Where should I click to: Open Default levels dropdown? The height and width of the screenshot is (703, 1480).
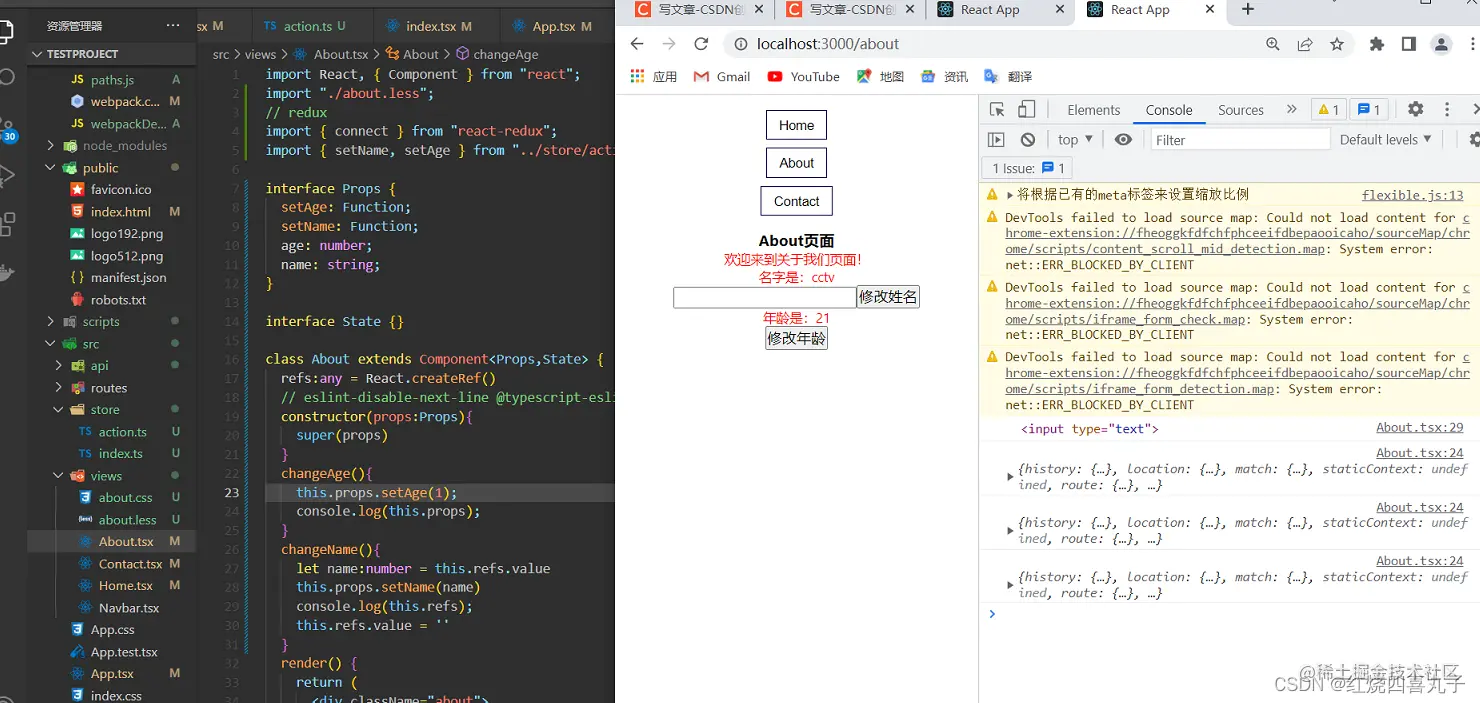(x=1386, y=140)
